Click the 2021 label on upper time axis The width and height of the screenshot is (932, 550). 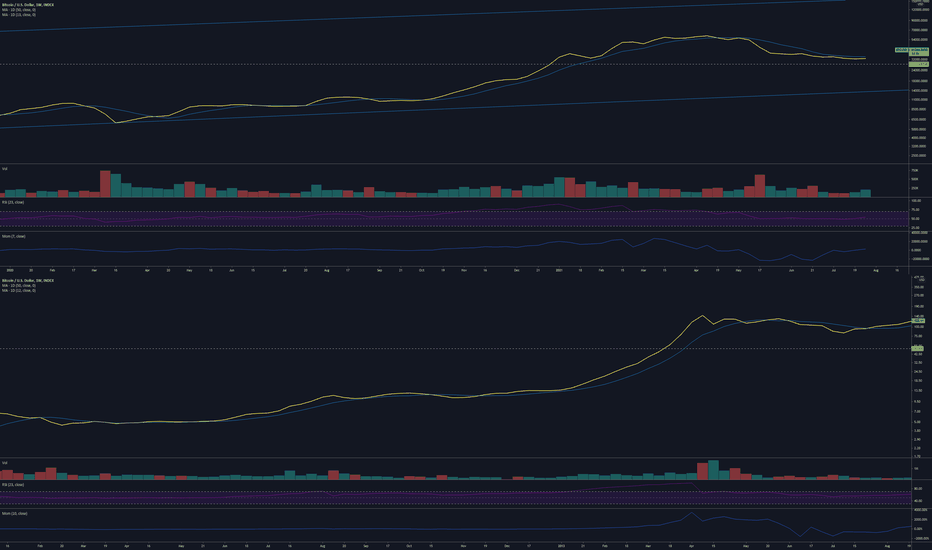559,270
